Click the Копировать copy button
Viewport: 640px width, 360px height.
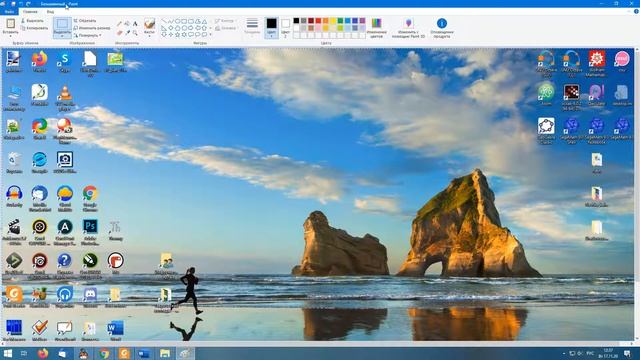(x=34, y=28)
